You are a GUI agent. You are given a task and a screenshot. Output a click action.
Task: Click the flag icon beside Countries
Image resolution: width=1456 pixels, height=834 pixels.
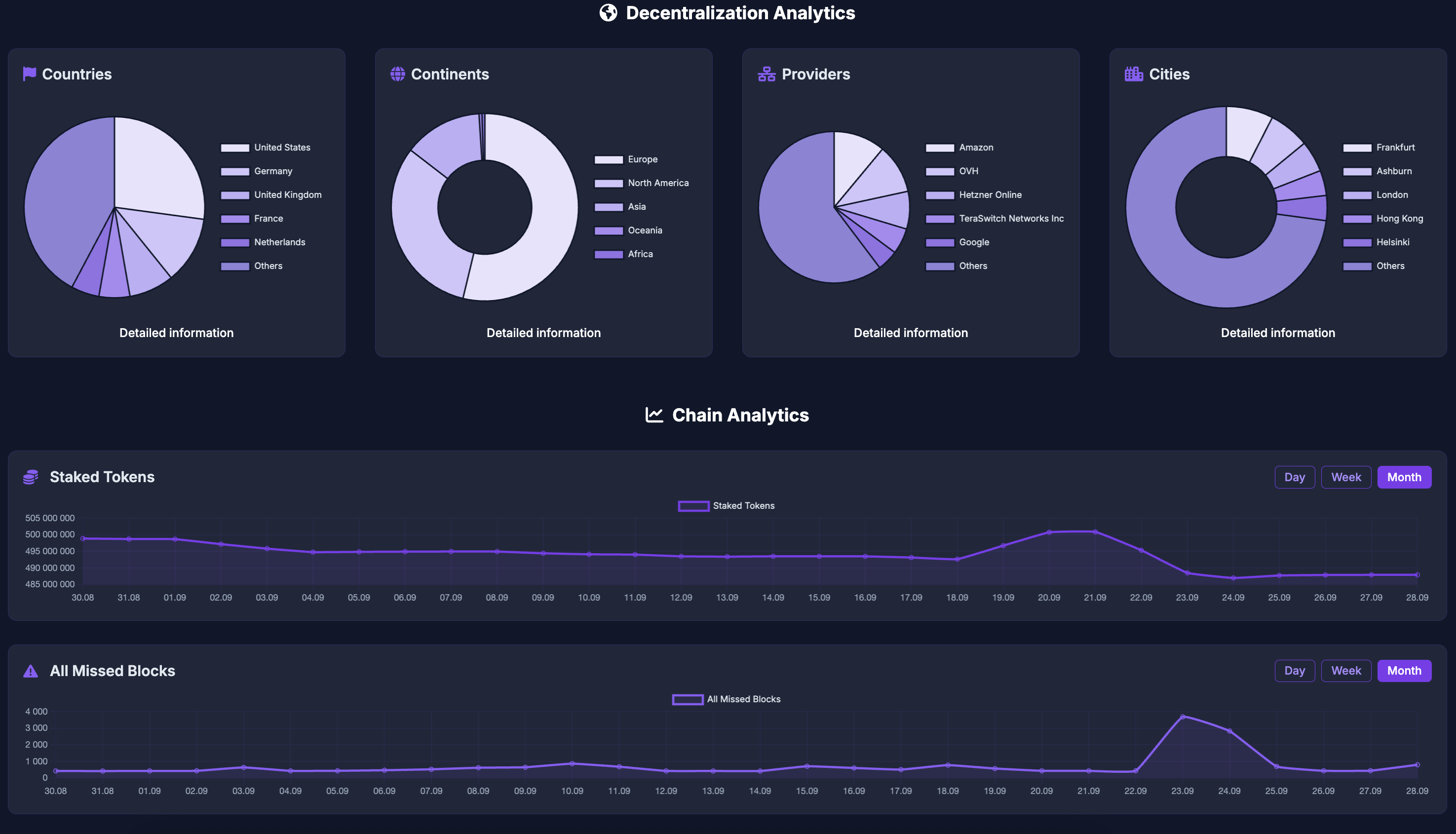coord(29,74)
